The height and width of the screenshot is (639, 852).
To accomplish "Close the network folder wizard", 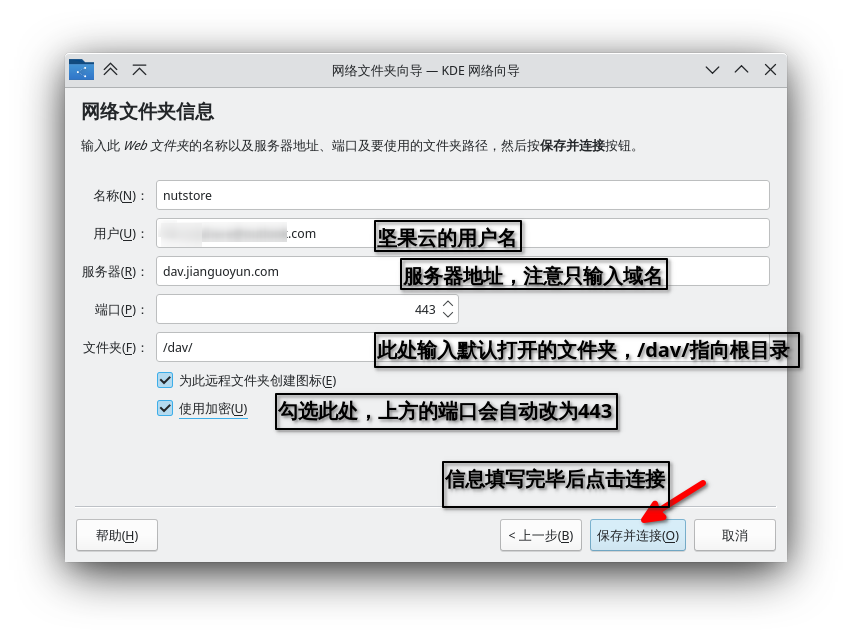I will [770, 70].
